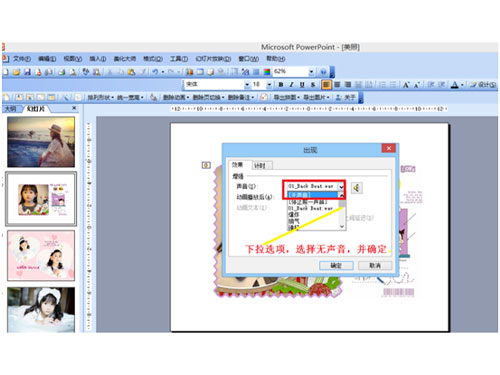The height and width of the screenshot is (375, 500).
Task: Open the 插入 menu
Action: point(97,59)
